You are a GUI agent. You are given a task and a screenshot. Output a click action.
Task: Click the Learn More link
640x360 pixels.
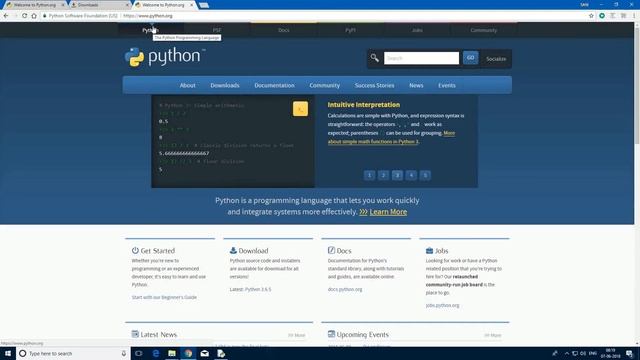coord(388,212)
